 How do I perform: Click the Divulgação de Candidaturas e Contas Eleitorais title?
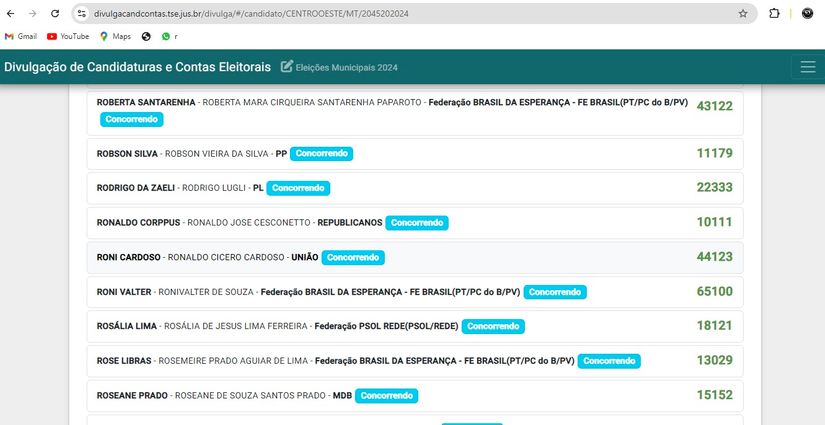click(x=137, y=67)
